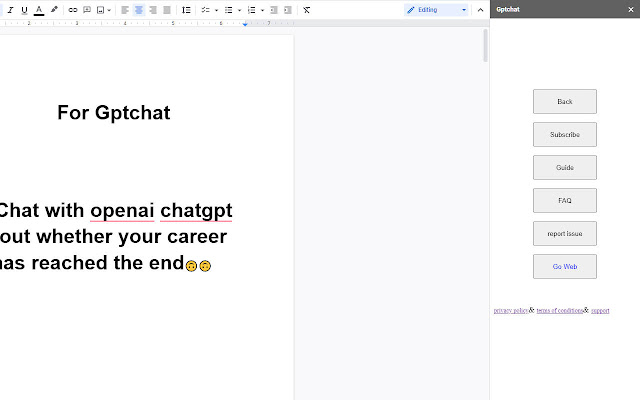Viewport: 640px width, 400px height.
Task: Open the terms of conditions link
Action: click(x=560, y=311)
